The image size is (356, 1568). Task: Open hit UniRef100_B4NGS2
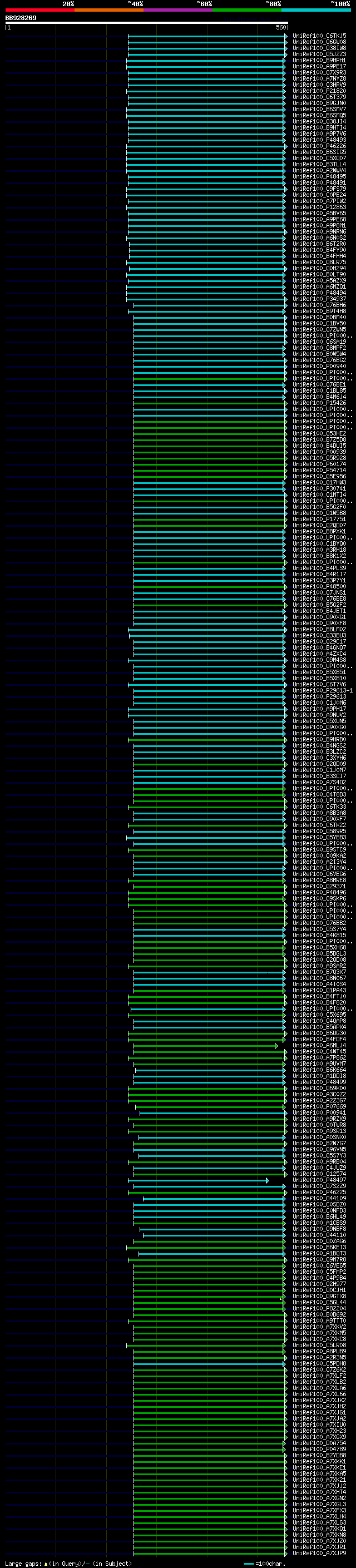pyautogui.click(x=319, y=746)
